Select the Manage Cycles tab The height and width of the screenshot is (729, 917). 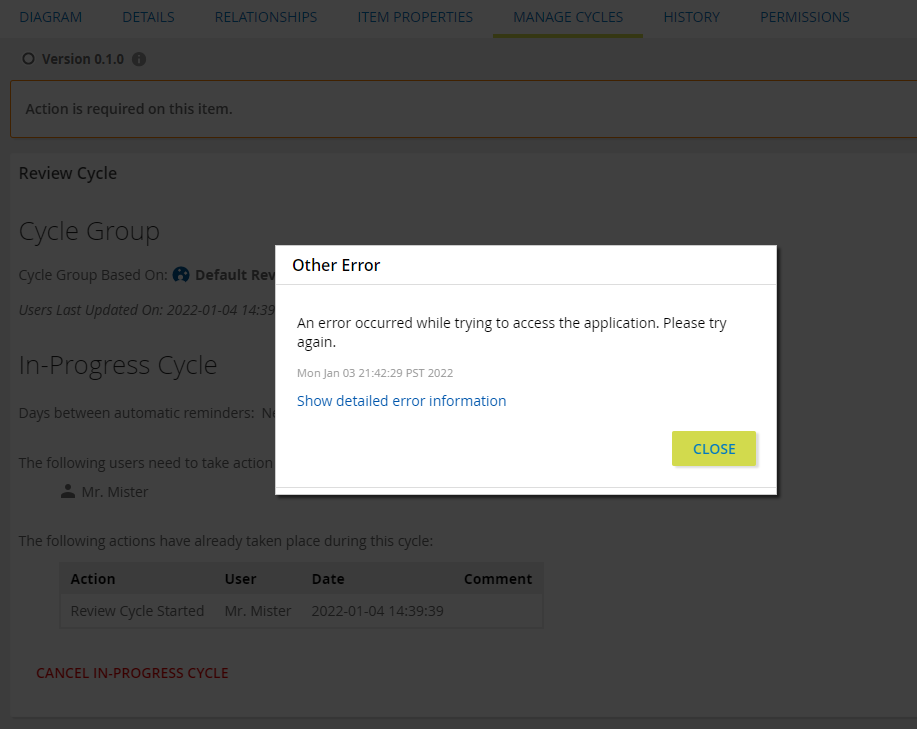coord(568,17)
